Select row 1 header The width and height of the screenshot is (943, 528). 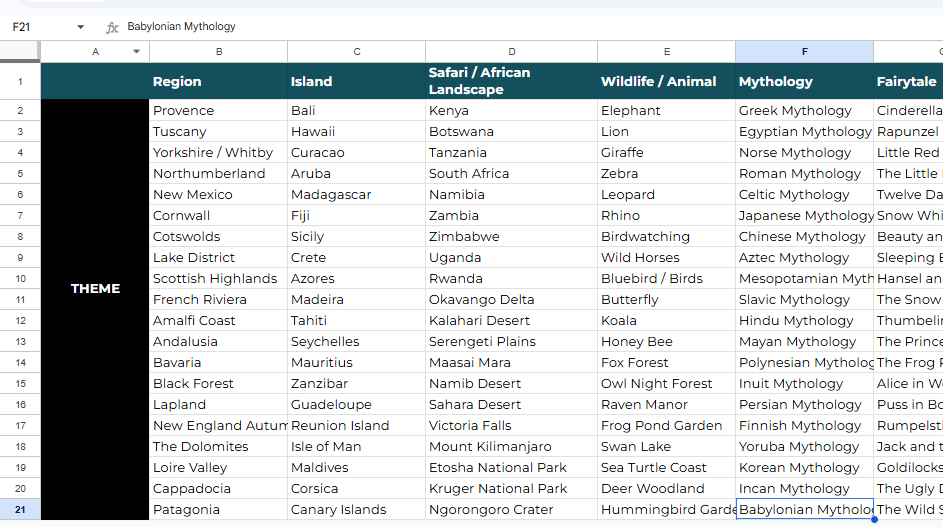pos(20,81)
